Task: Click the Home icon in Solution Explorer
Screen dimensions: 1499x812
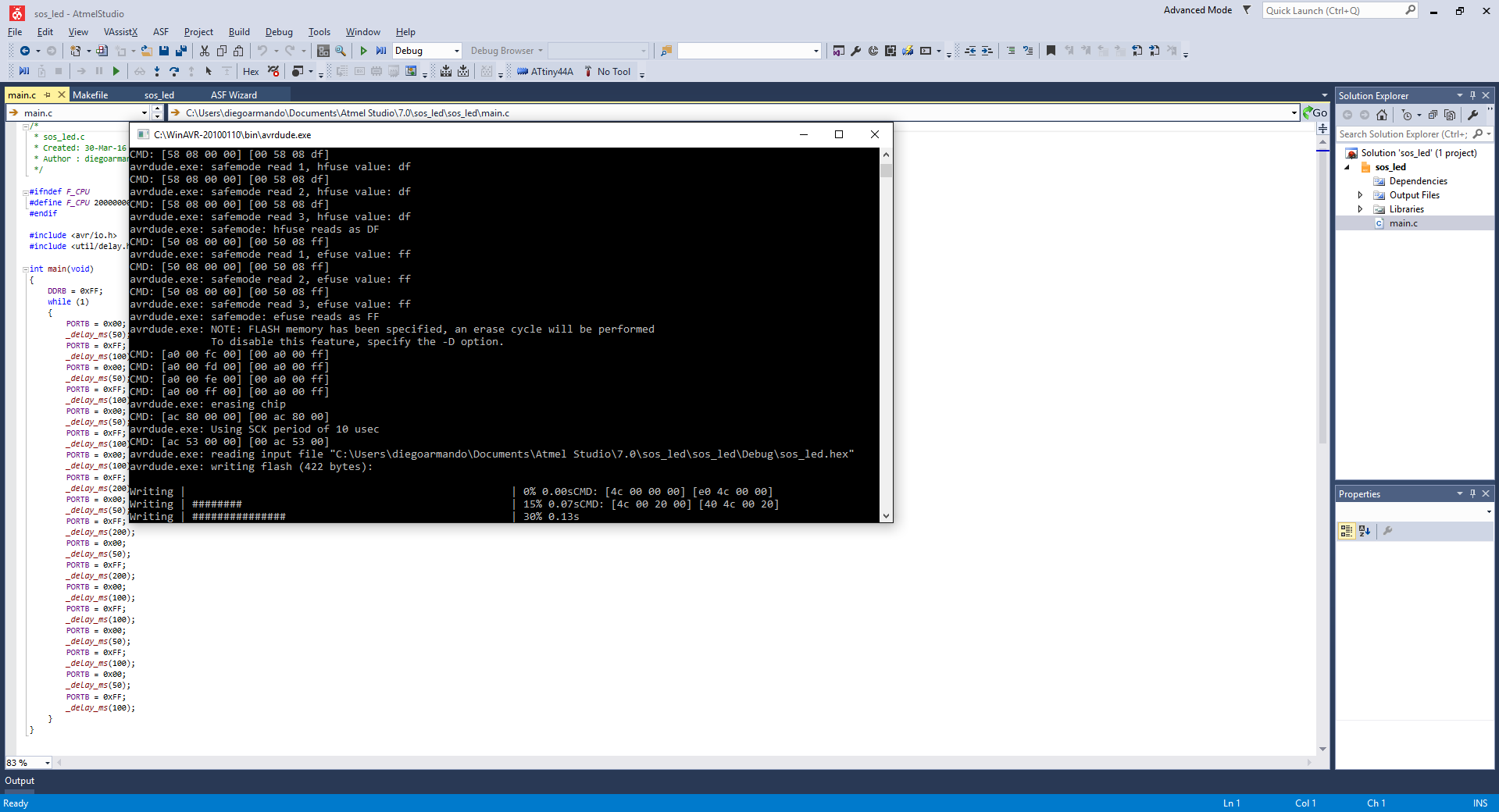Action: (x=1382, y=115)
